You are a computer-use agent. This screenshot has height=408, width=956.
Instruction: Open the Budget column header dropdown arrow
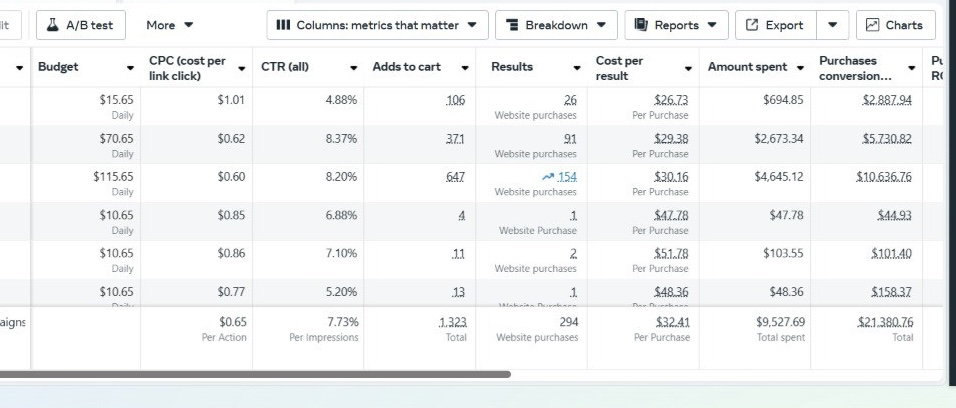[x=129, y=68]
